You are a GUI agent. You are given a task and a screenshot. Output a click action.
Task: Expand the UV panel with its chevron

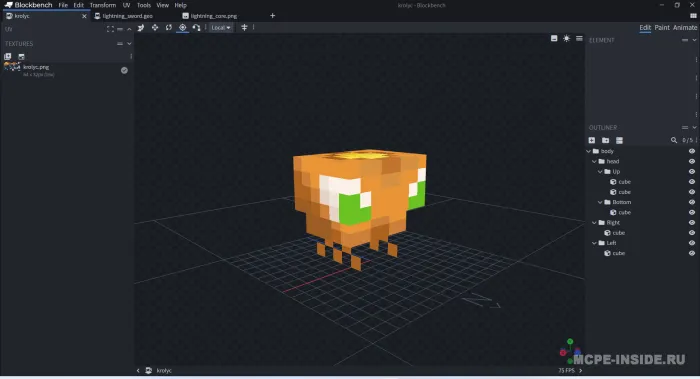(x=129, y=29)
